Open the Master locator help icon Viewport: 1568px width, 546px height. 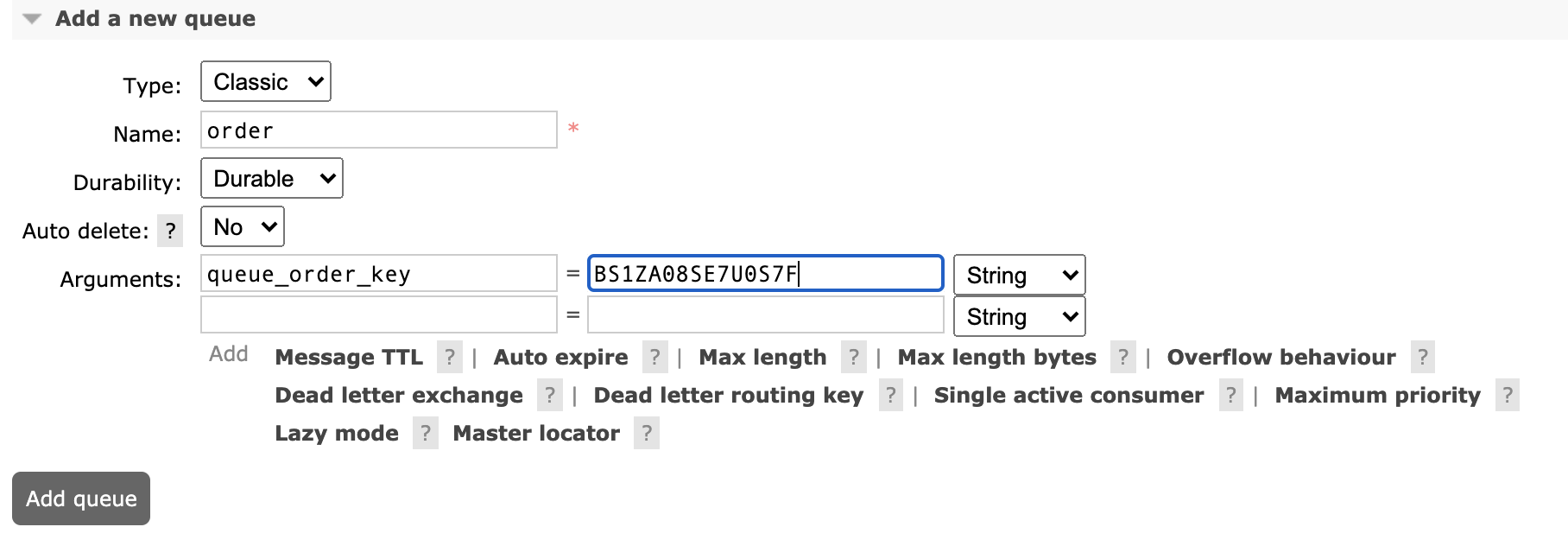coord(646,434)
